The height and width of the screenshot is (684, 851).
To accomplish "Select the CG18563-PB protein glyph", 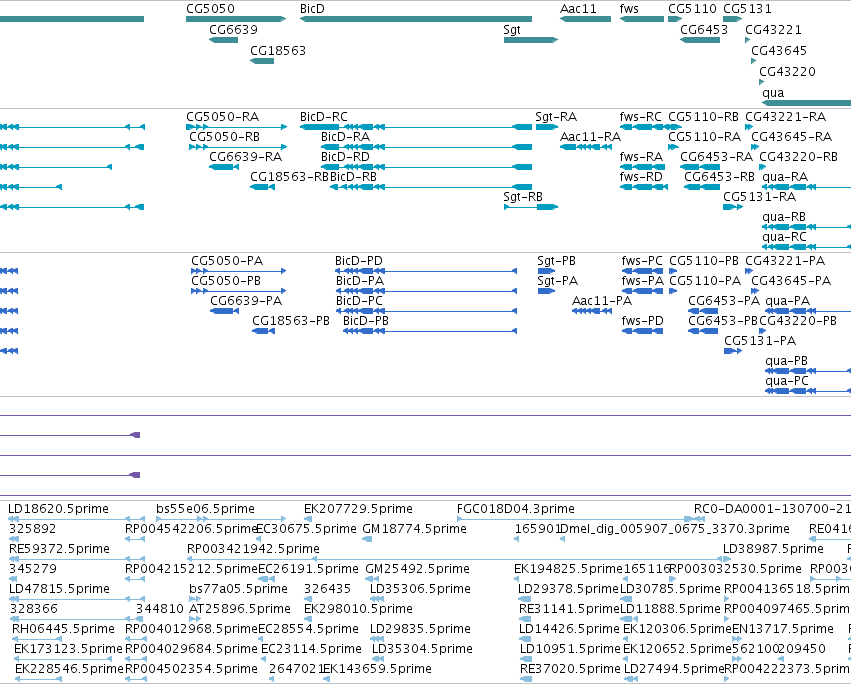I will click(263, 331).
